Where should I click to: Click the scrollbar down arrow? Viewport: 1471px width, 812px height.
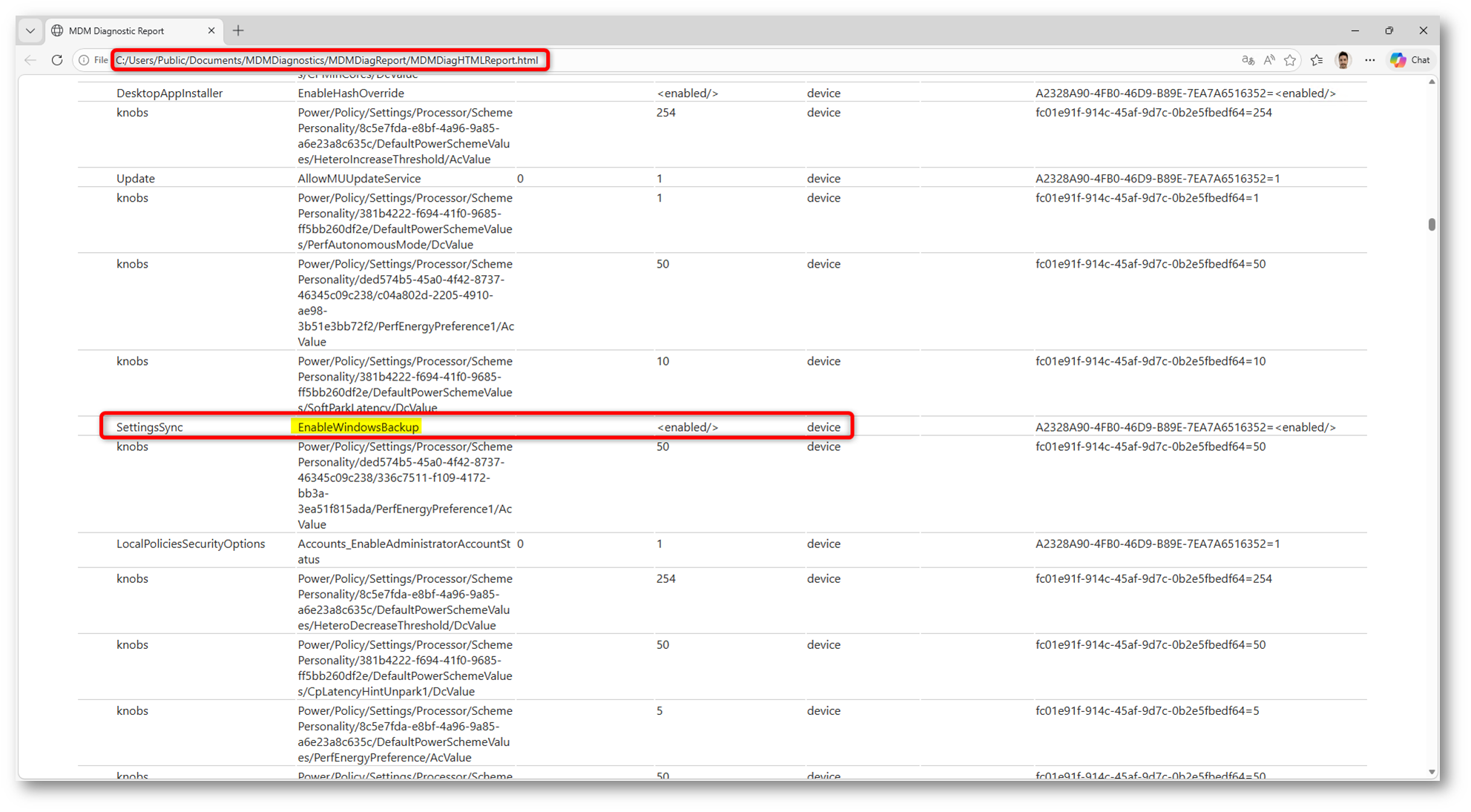point(1432,772)
